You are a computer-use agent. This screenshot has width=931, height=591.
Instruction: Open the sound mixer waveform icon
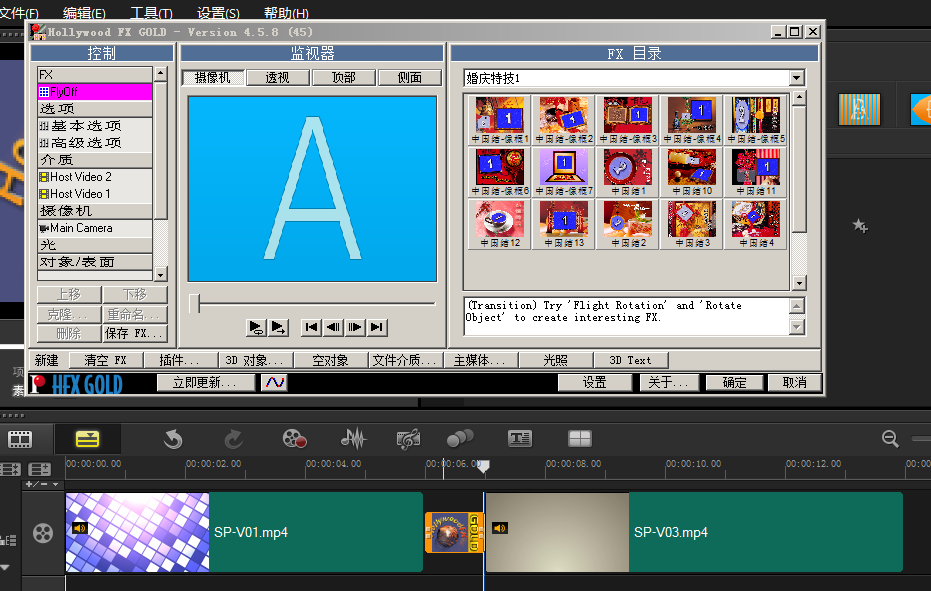click(353, 439)
